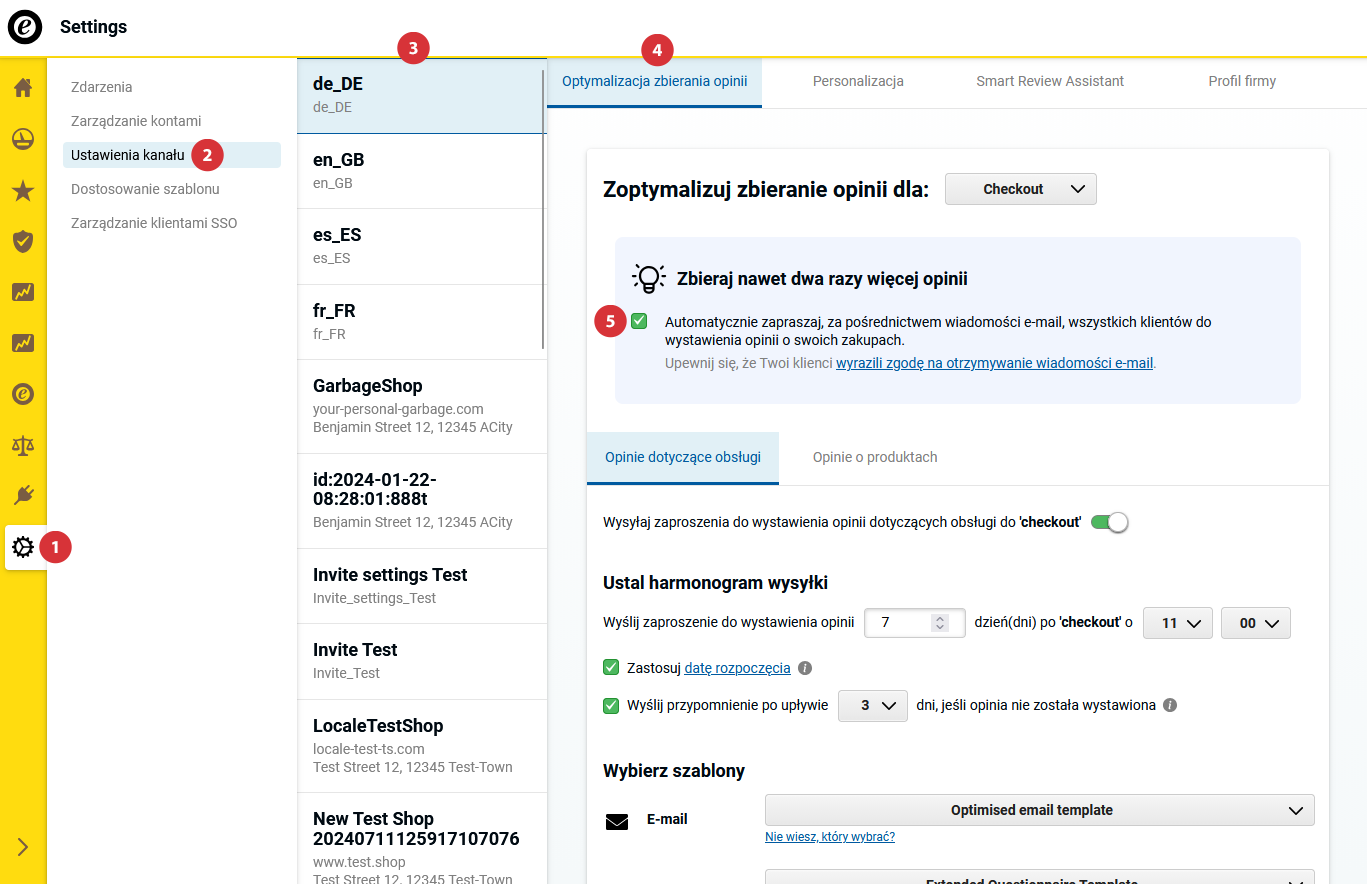Open the home icon in sidebar

[23, 88]
